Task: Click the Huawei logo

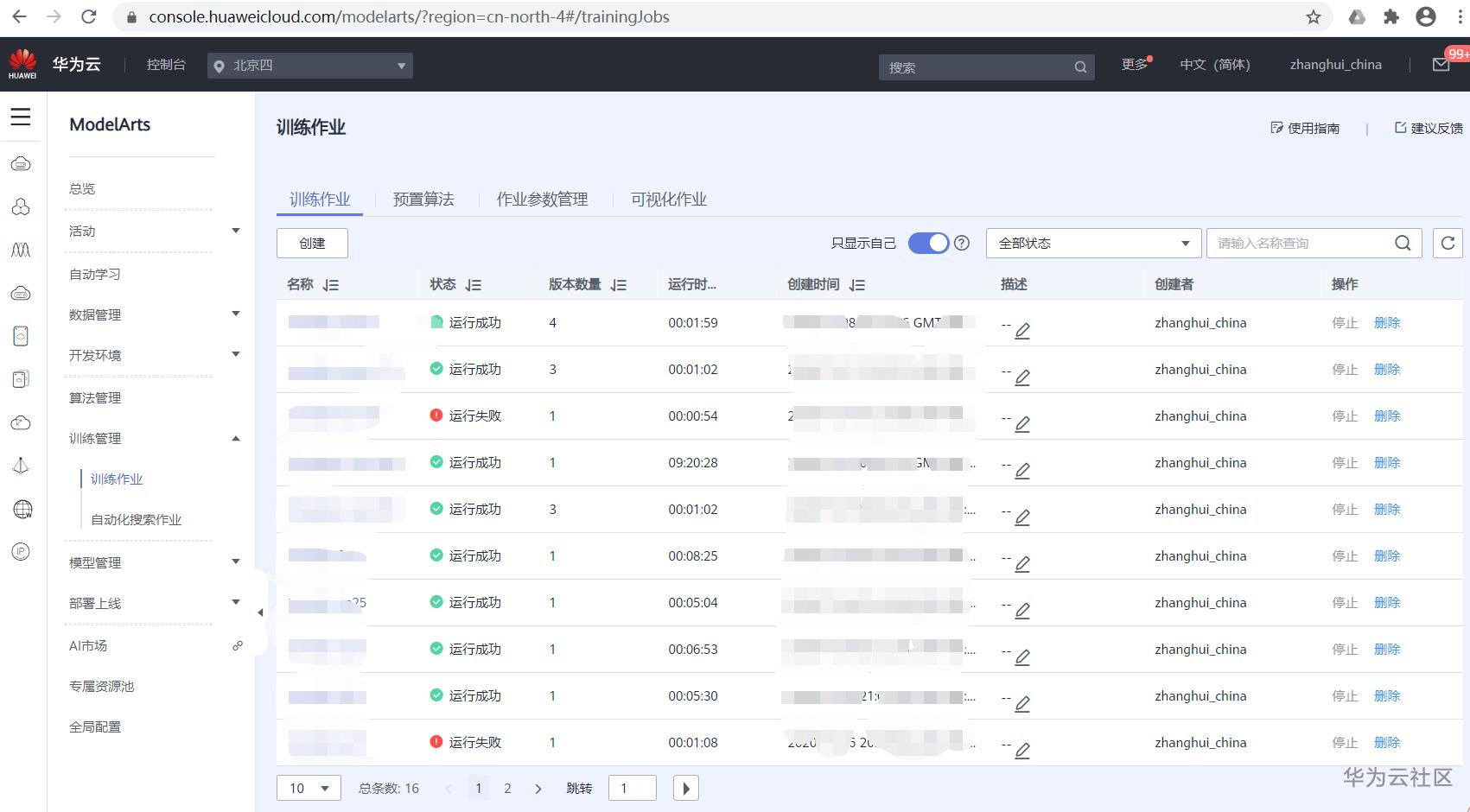Action: (22, 64)
